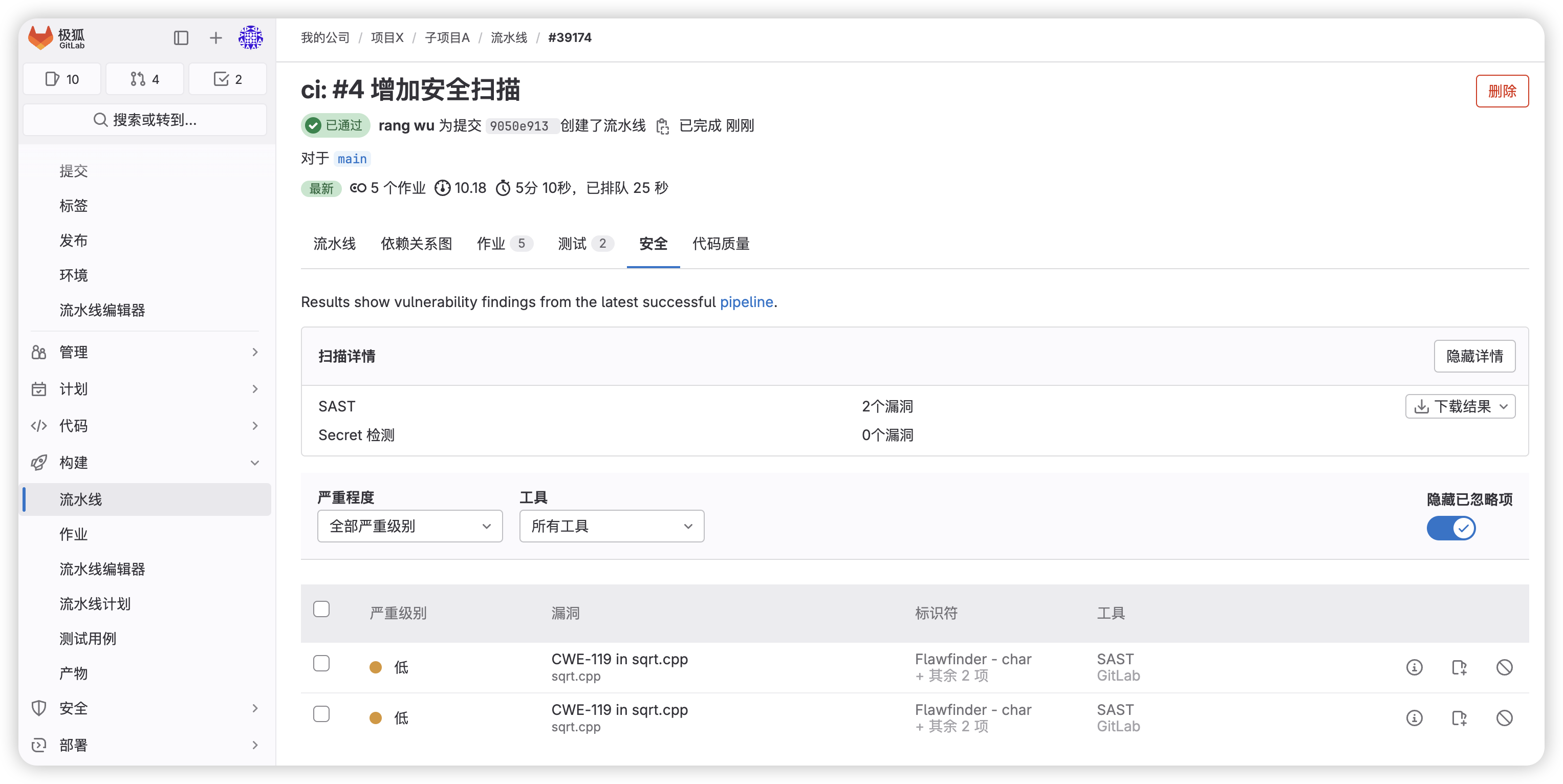The width and height of the screenshot is (1563, 784).
Task: Copy the commit SHA 9050e913
Action: click(x=663, y=126)
